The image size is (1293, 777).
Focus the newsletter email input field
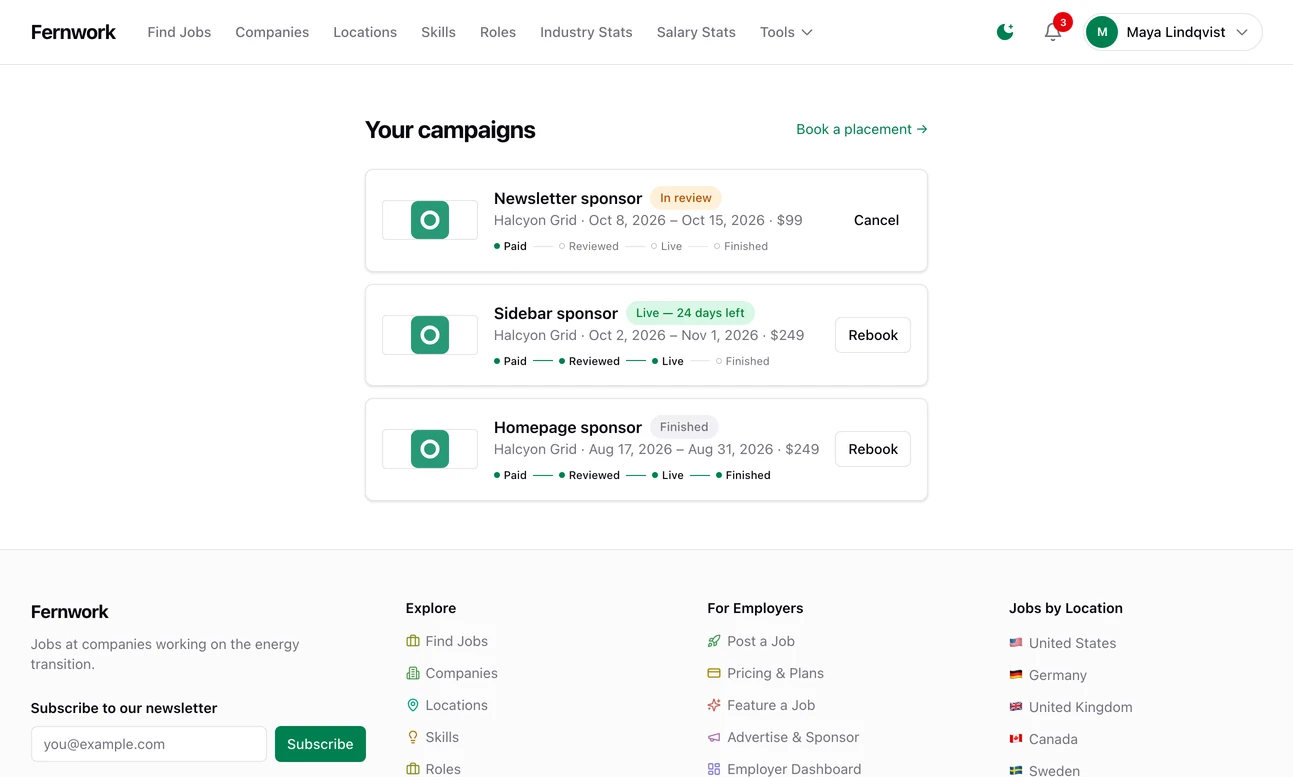tap(149, 744)
